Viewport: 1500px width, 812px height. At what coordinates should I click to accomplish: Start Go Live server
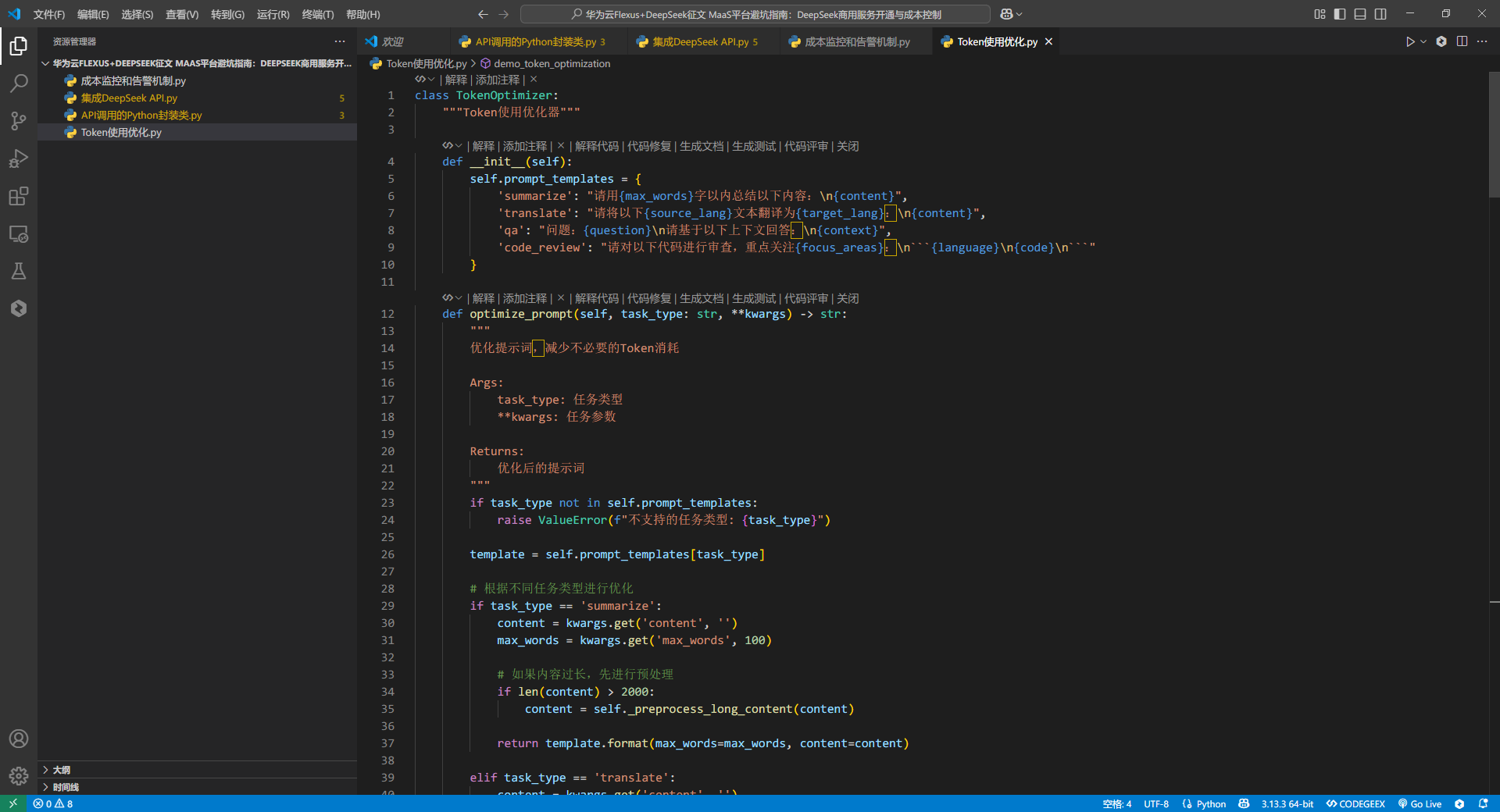coord(1420,803)
